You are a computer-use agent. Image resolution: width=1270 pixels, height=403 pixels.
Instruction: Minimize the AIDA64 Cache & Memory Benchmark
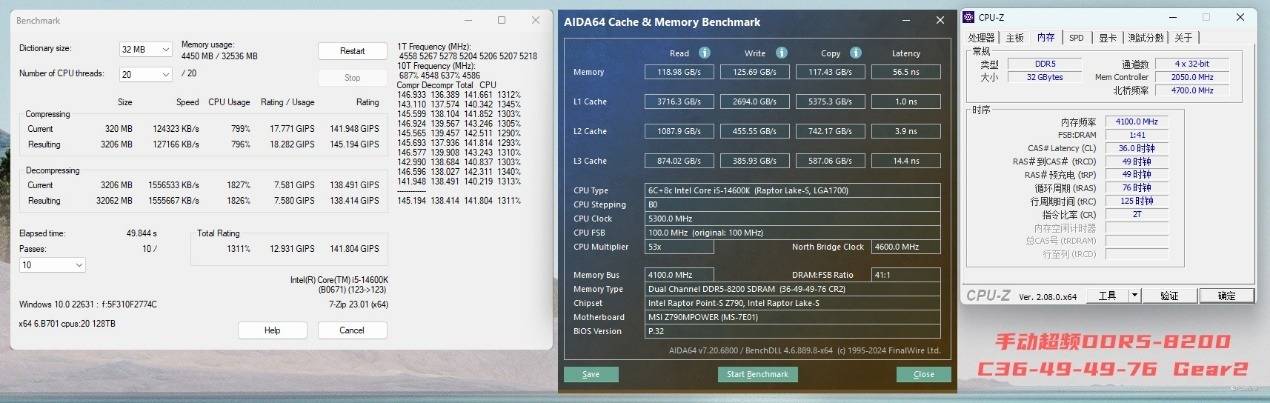pos(902,20)
